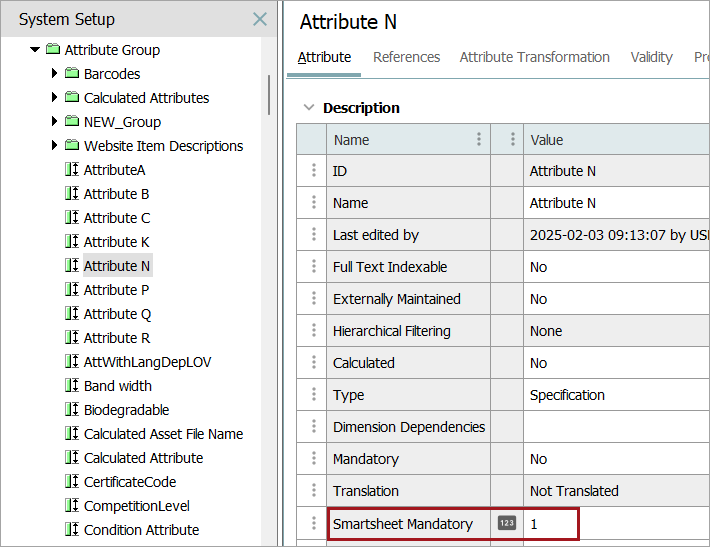
Task: Click the Attribute N attribute icon
Action: (x=72, y=265)
